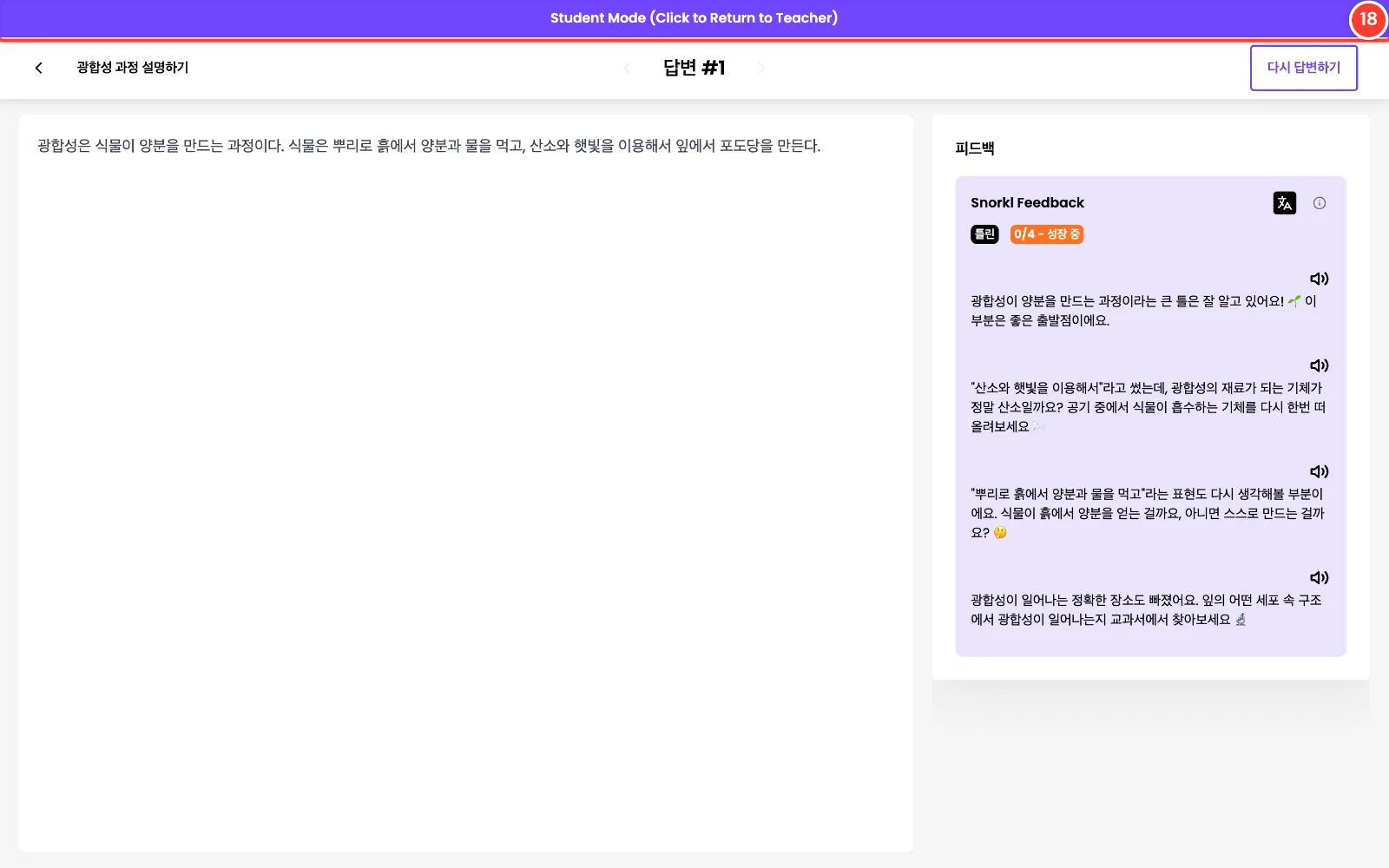This screenshot has height=868, width=1389.
Task: Go back using the left arrow icon
Action: point(38,68)
